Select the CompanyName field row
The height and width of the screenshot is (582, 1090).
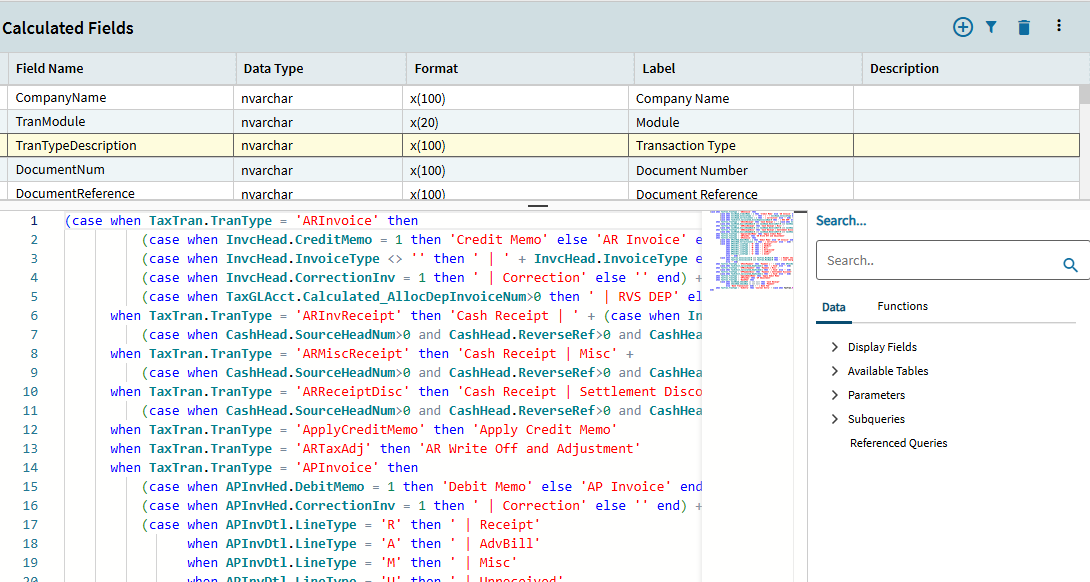tap(61, 98)
